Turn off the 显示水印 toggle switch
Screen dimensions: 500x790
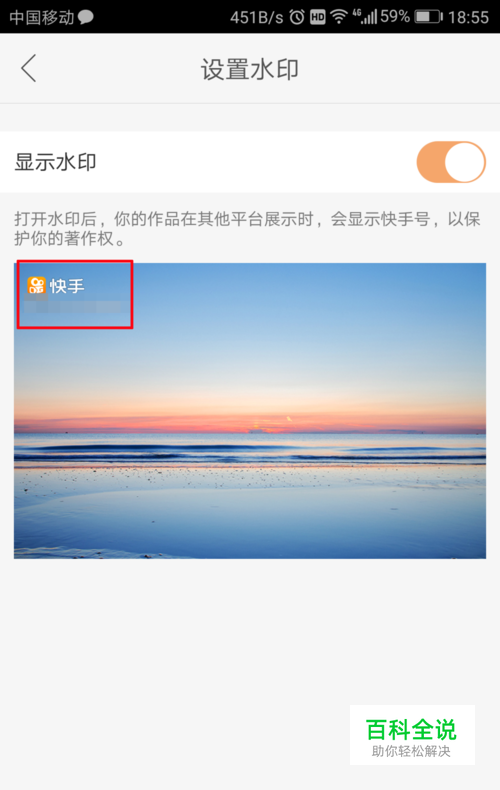(451, 162)
